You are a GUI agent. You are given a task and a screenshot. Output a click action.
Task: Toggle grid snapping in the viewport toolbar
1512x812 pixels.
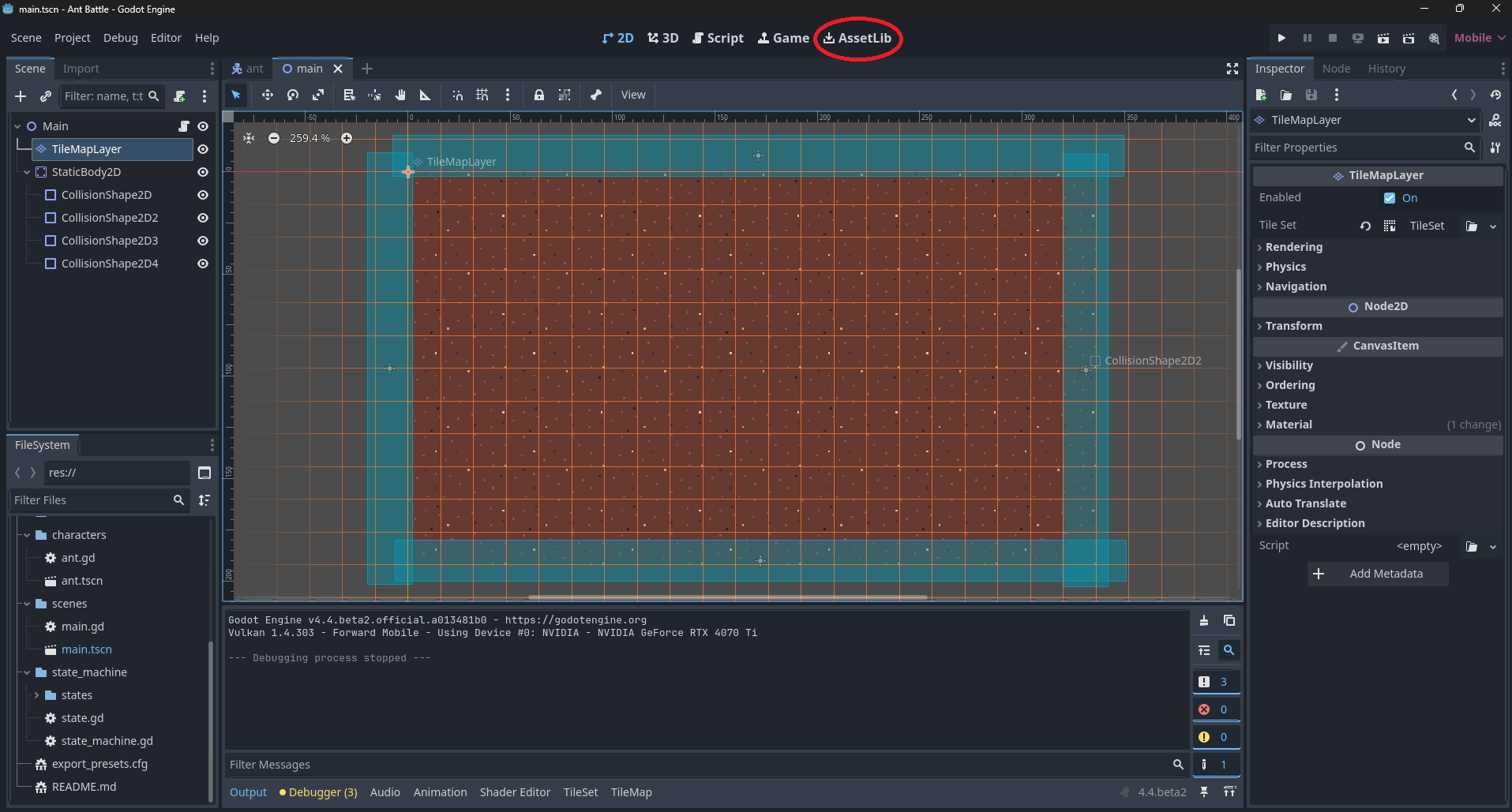[482, 95]
